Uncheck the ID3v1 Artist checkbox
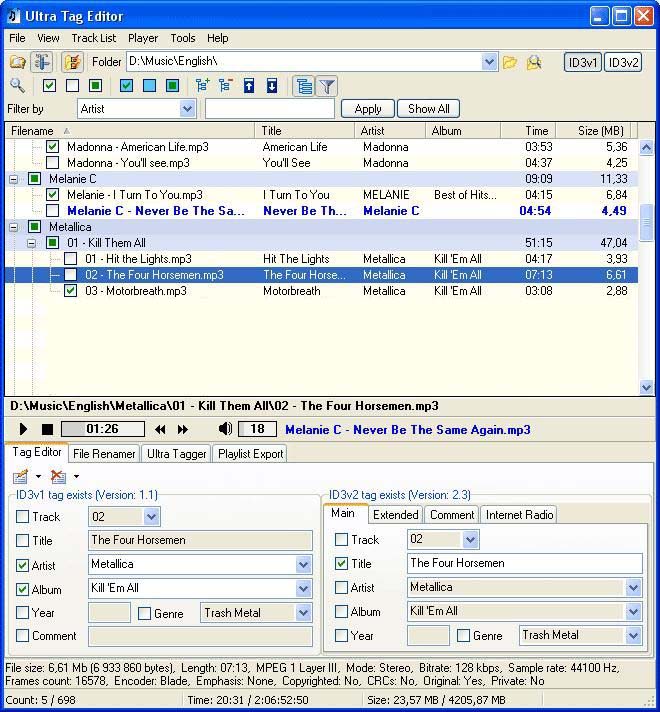 point(22,565)
